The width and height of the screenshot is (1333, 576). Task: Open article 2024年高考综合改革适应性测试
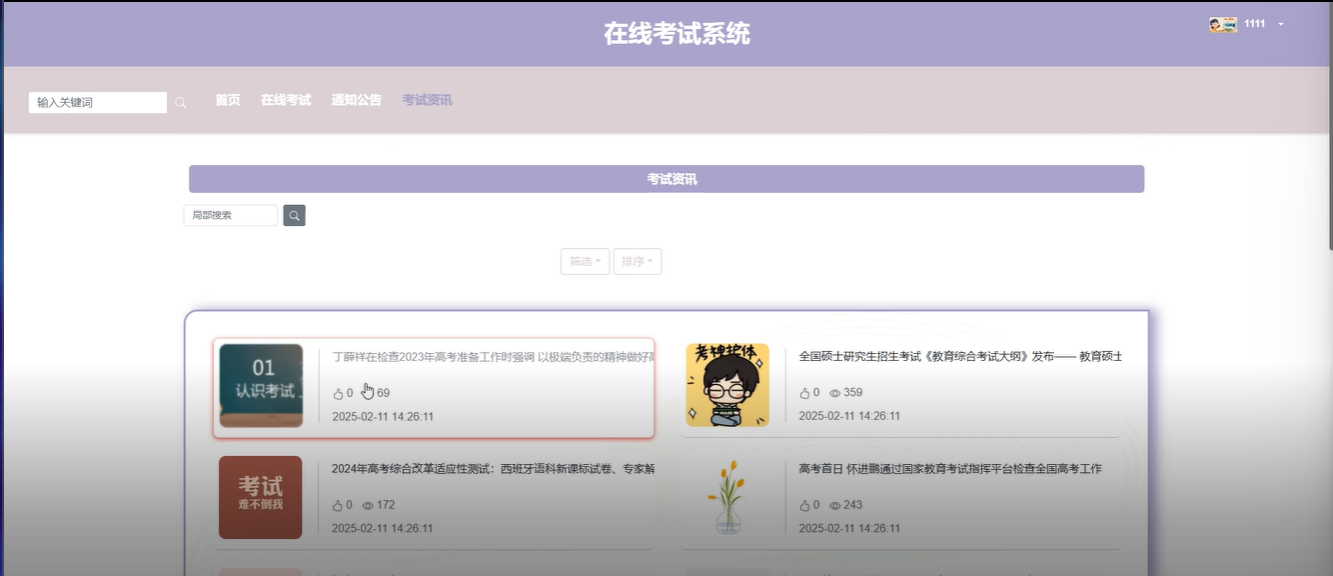point(494,468)
